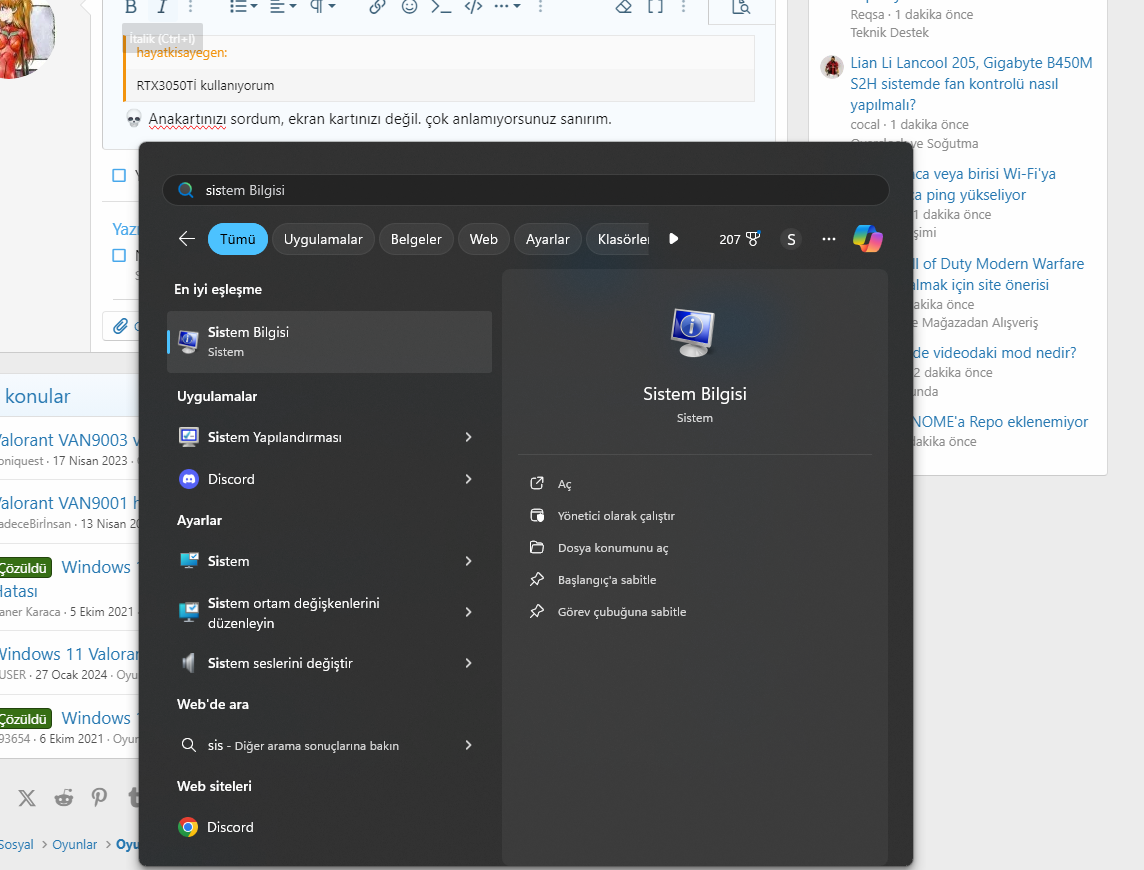Open more insert options ellipsis dropdown
1144x870 pixels.
507,7
